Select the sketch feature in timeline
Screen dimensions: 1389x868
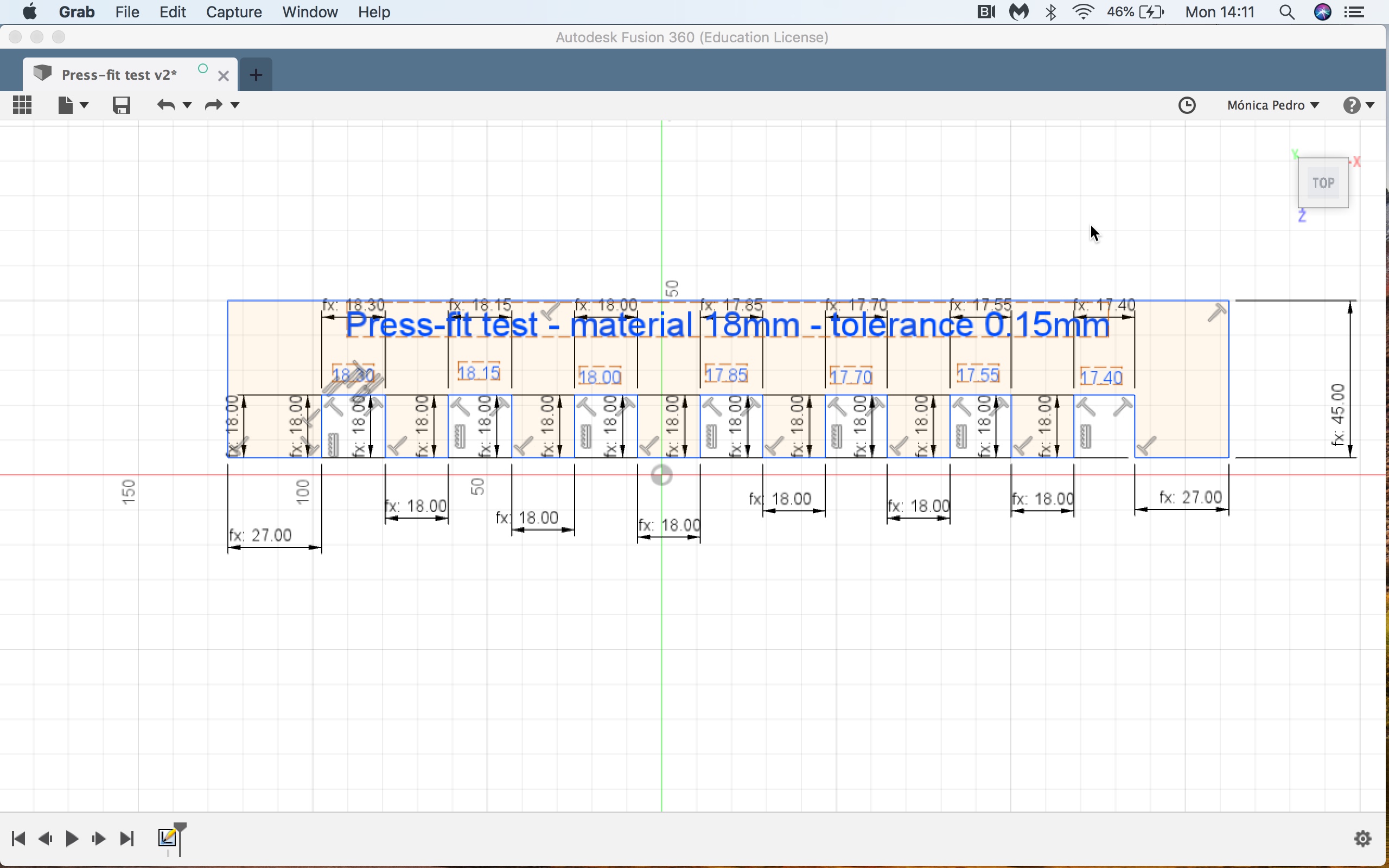click(167, 838)
